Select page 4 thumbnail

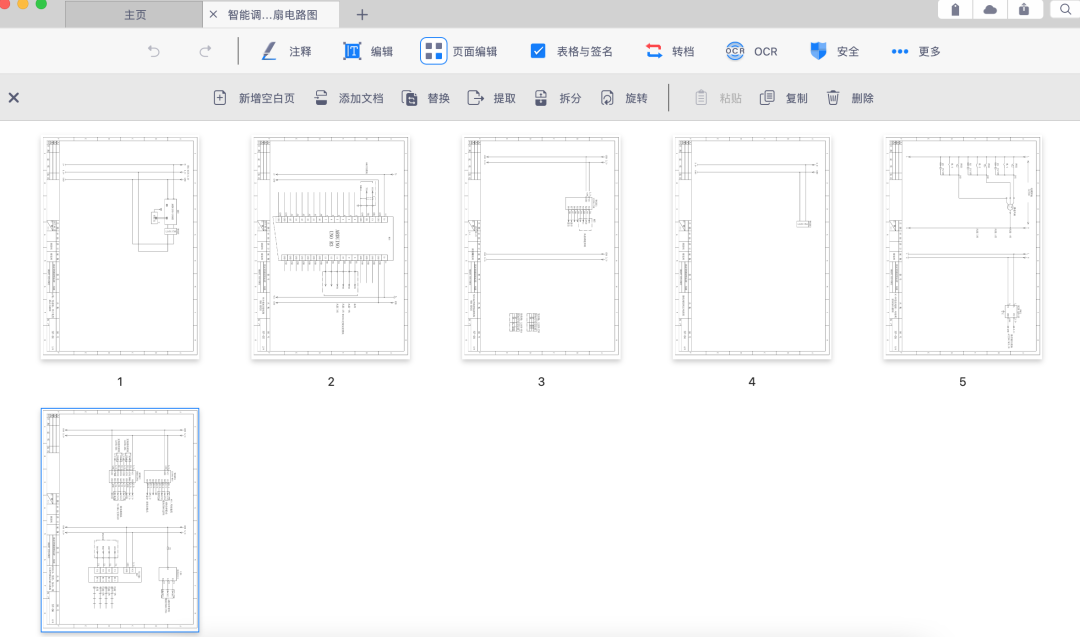pyautogui.click(x=752, y=247)
